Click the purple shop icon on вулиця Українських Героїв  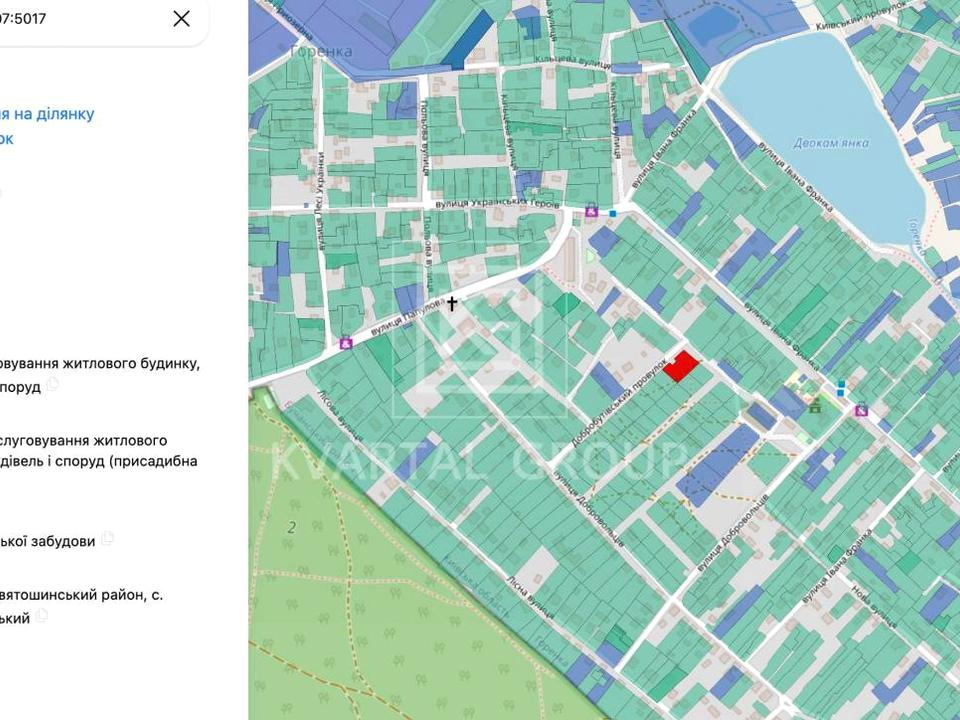point(591,212)
